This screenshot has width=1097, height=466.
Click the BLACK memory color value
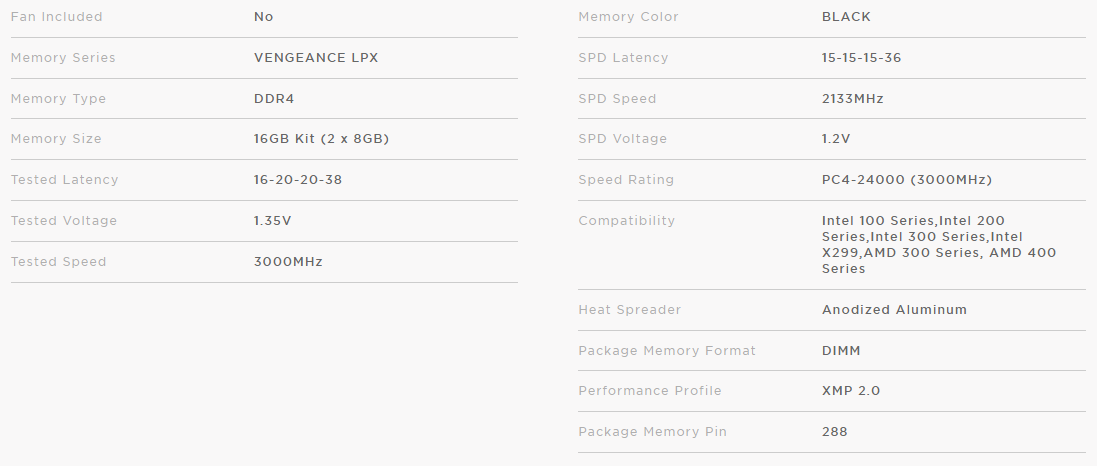(846, 17)
